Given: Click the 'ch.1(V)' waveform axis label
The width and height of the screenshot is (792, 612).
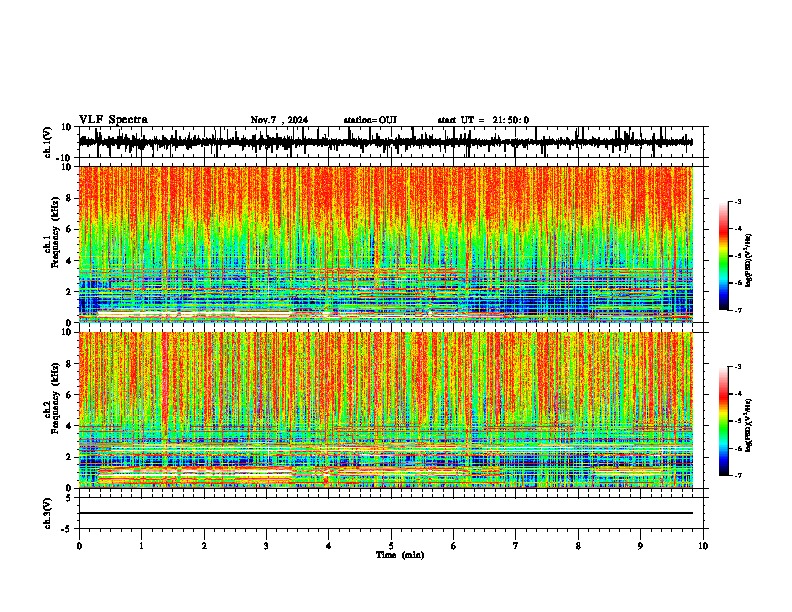Looking at the screenshot, I should click(x=47, y=142).
